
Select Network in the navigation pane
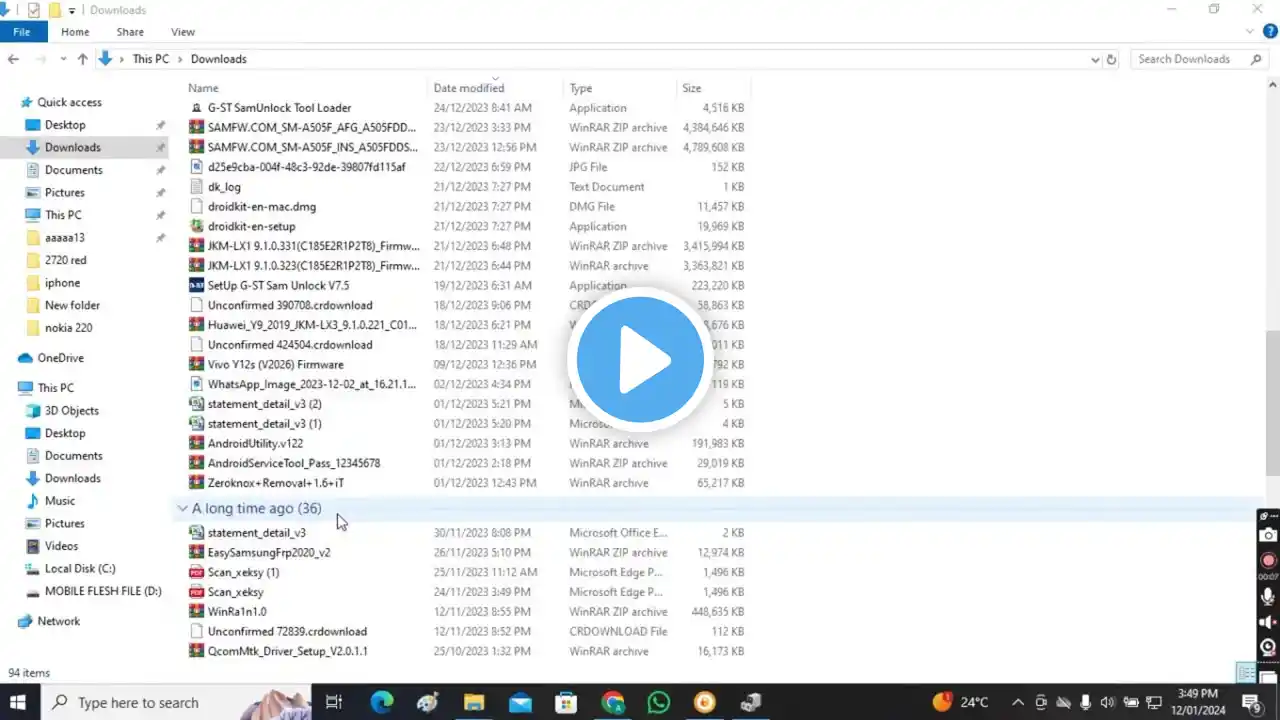coord(59,621)
